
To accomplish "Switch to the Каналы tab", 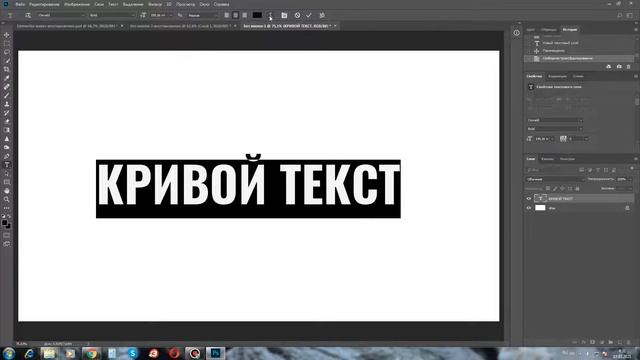I will (547, 159).
